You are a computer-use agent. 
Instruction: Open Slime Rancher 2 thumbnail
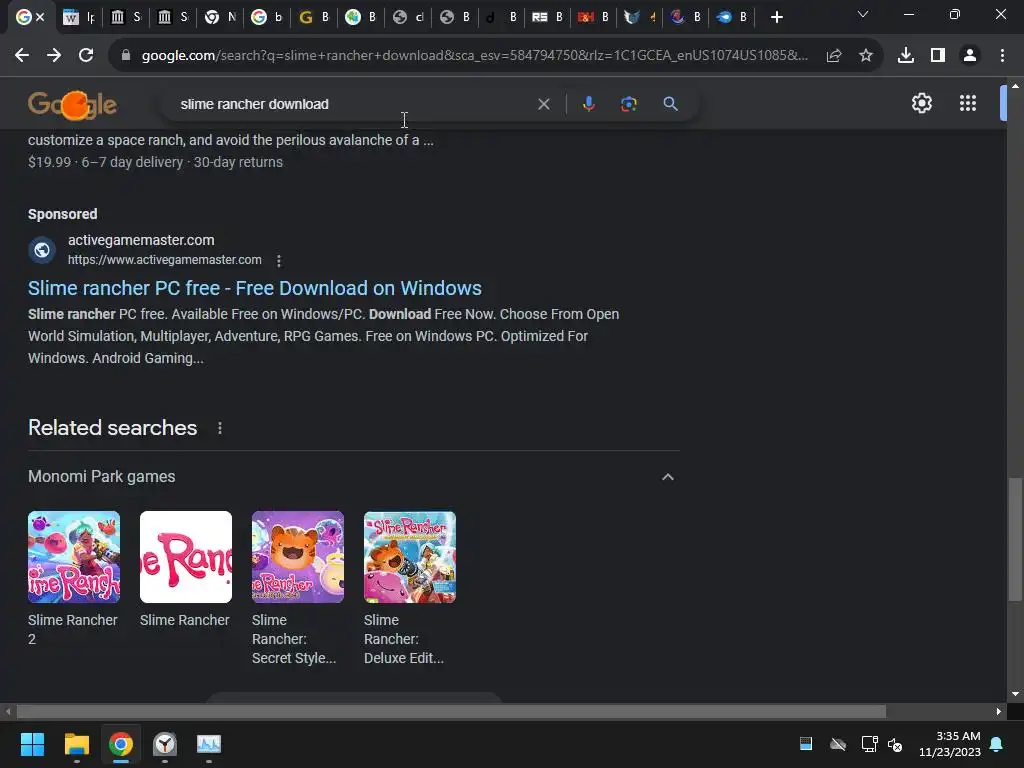[74, 556]
